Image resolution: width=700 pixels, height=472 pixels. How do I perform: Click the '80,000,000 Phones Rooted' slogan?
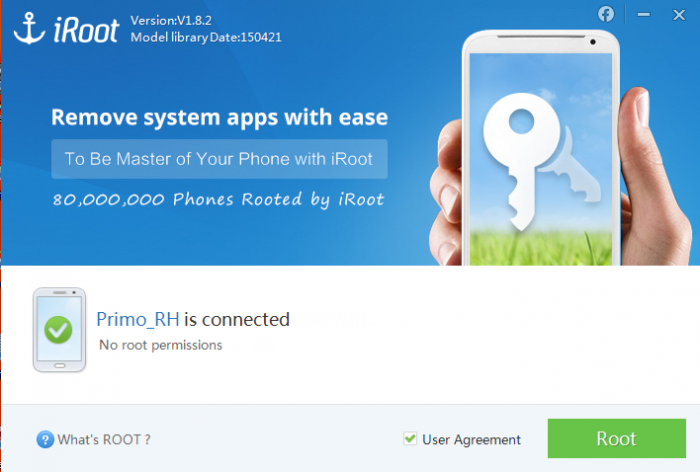[x=218, y=200]
